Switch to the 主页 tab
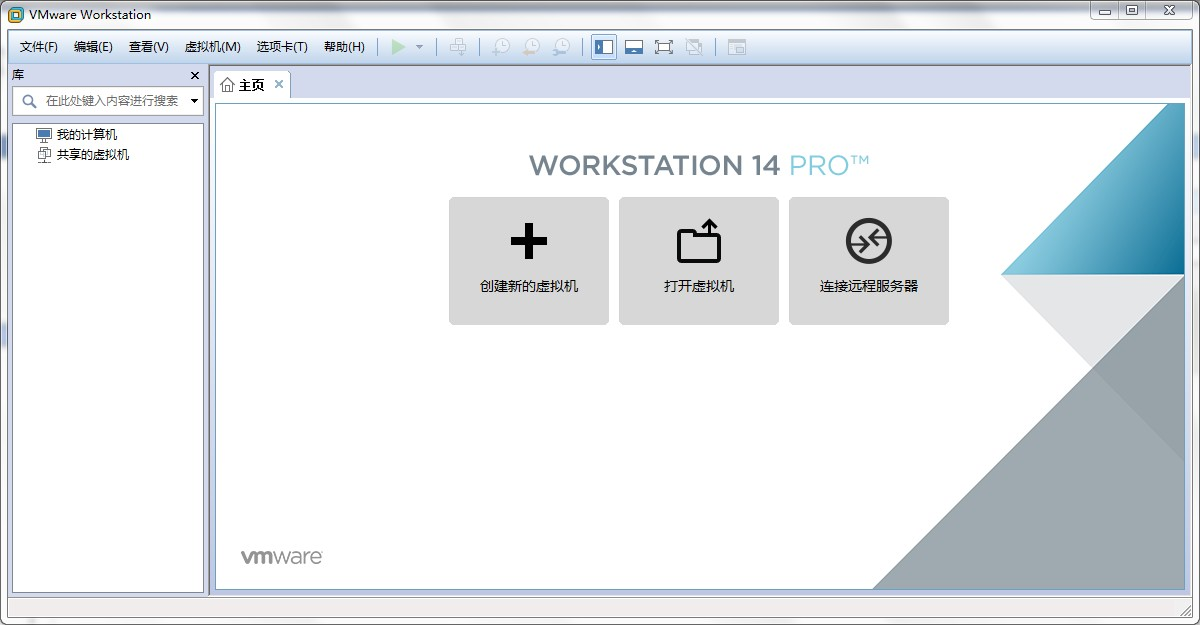Viewport: 1200px width, 625px height. click(x=251, y=85)
